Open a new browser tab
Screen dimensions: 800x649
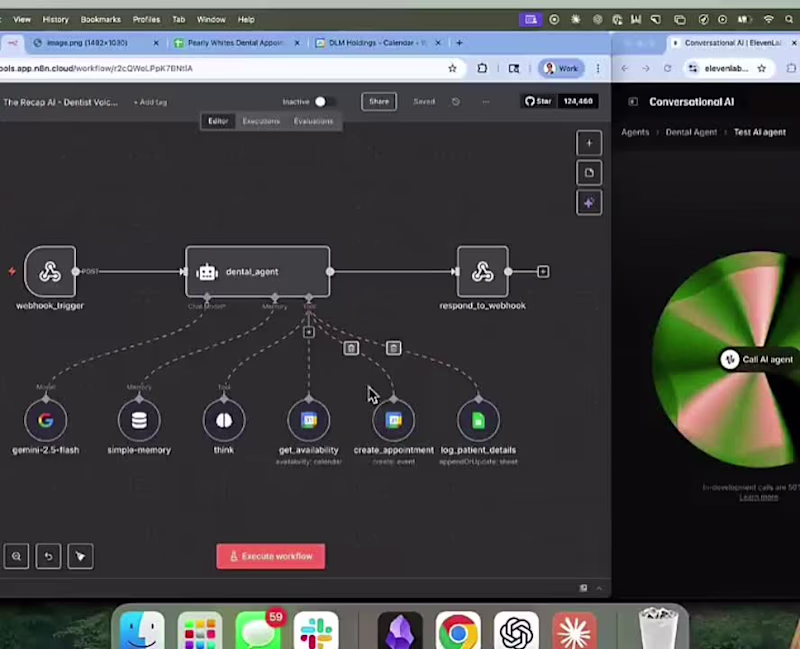click(459, 43)
